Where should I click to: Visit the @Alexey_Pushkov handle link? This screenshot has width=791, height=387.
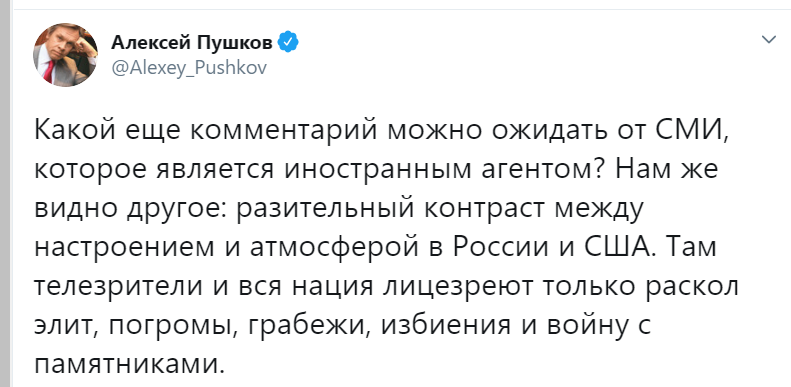coord(189,67)
